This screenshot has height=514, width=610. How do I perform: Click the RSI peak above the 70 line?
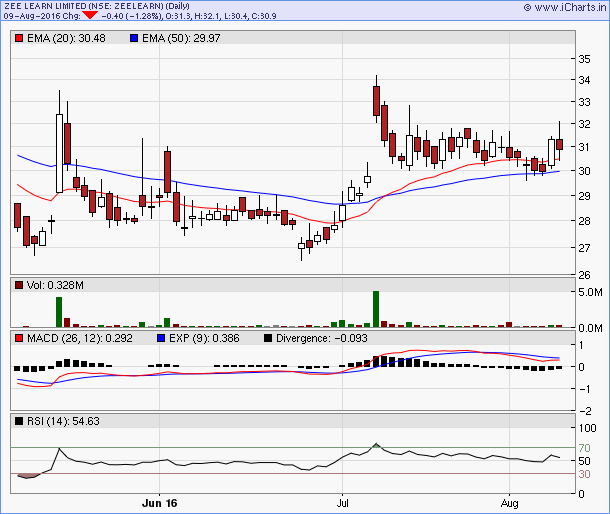pyautogui.click(x=376, y=444)
